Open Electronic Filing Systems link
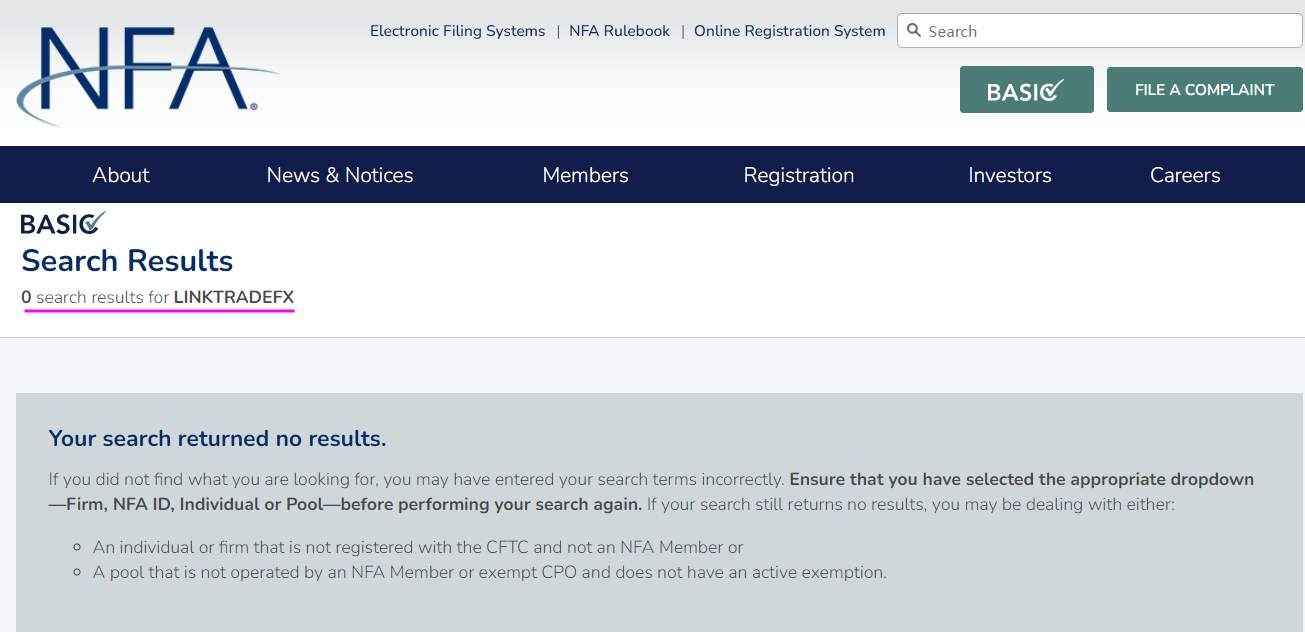This screenshot has height=632, width=1305. [457, 31]
